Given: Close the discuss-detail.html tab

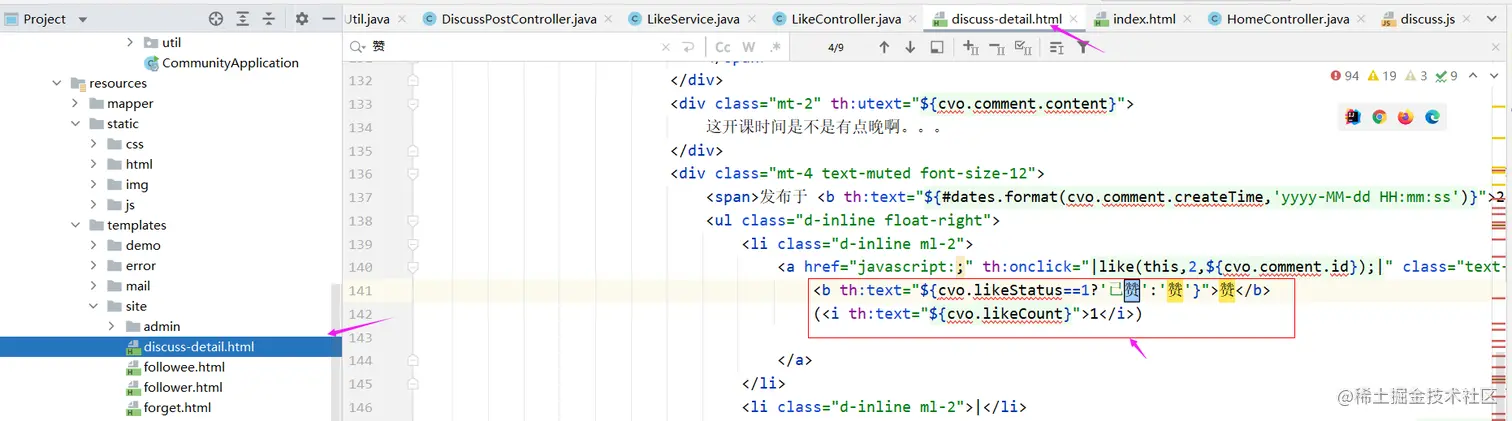Looking at the screenshot, I should pos(1075,19).
